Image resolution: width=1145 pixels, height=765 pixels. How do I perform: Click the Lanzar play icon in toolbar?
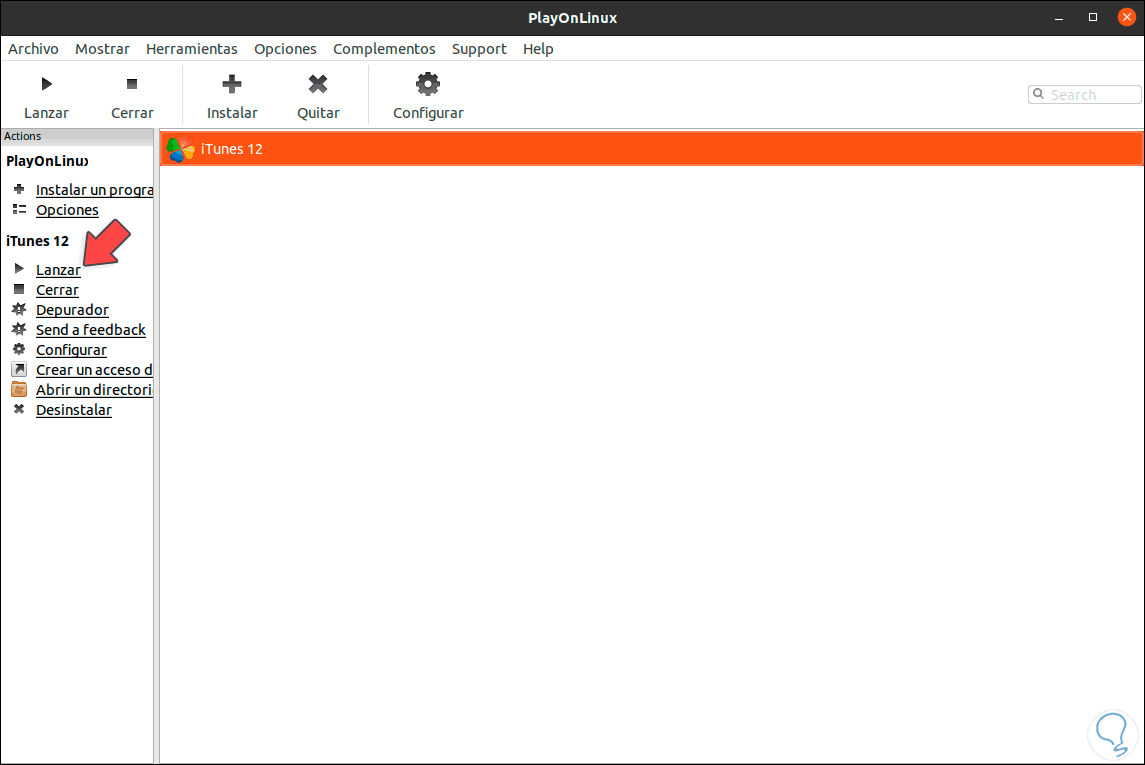[x=47, y=84]
